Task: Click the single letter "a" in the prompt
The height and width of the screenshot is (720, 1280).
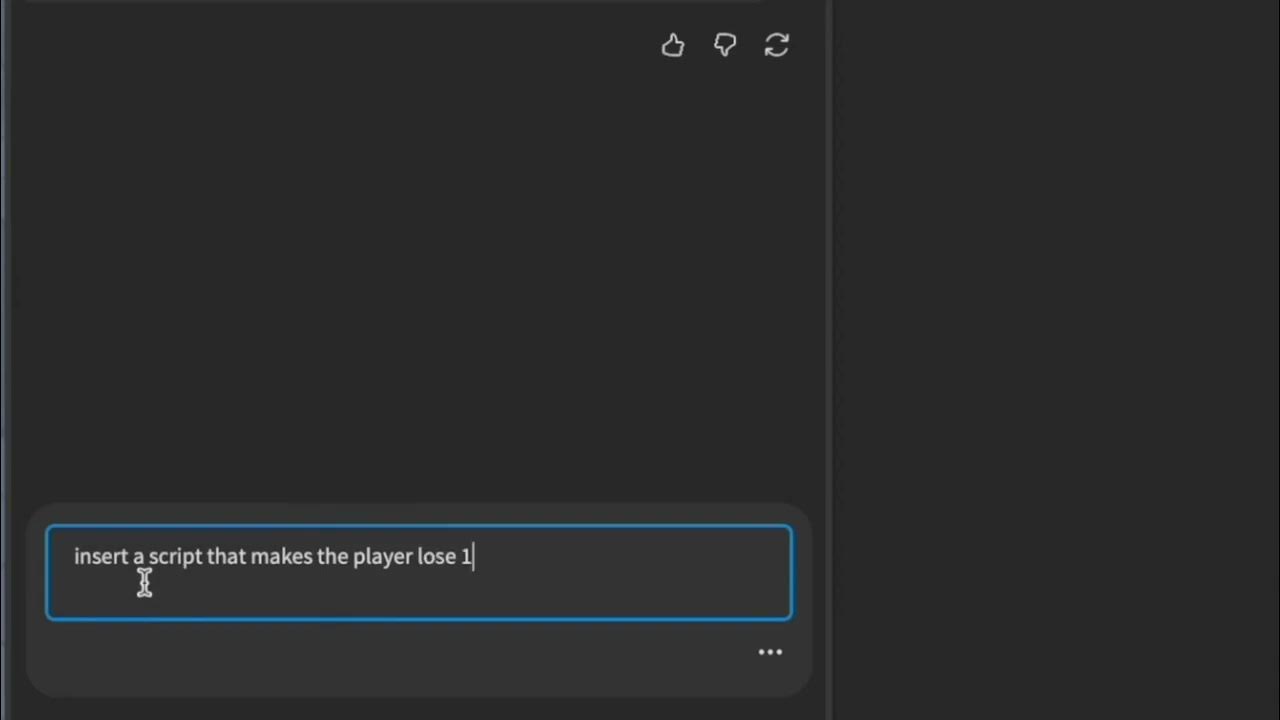Action: (139, 556)
